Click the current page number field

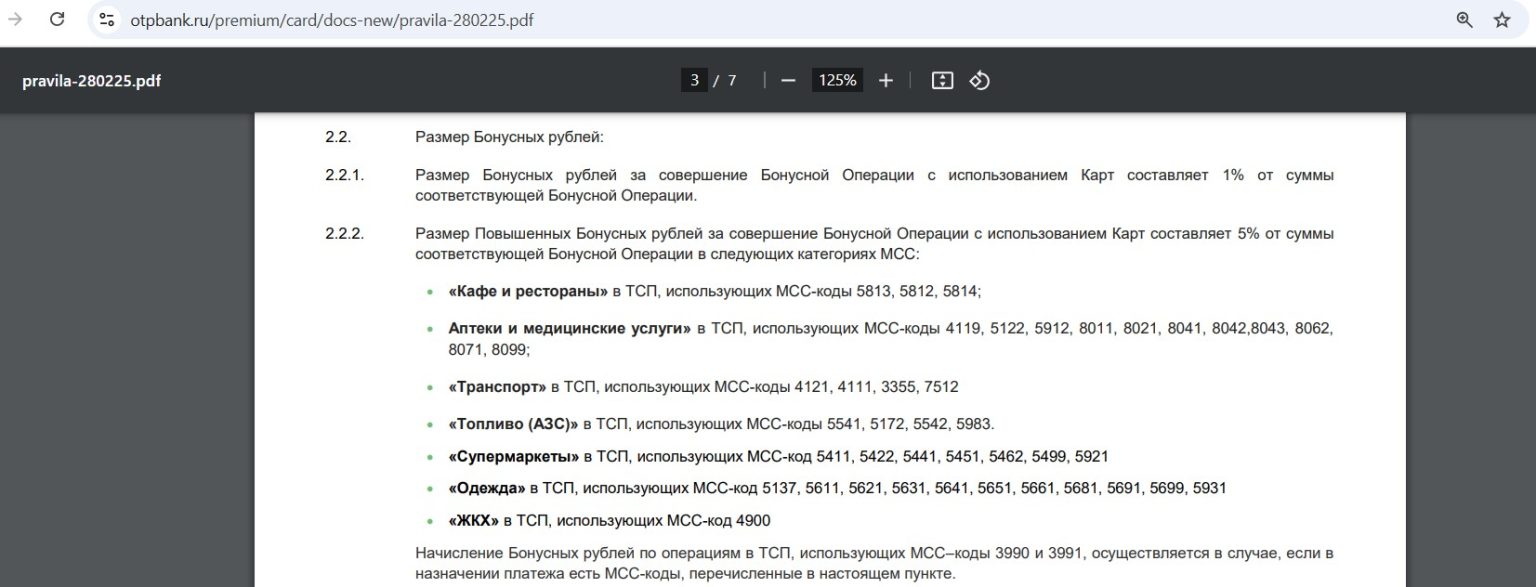pyautogui.click(x=694, y=81)
